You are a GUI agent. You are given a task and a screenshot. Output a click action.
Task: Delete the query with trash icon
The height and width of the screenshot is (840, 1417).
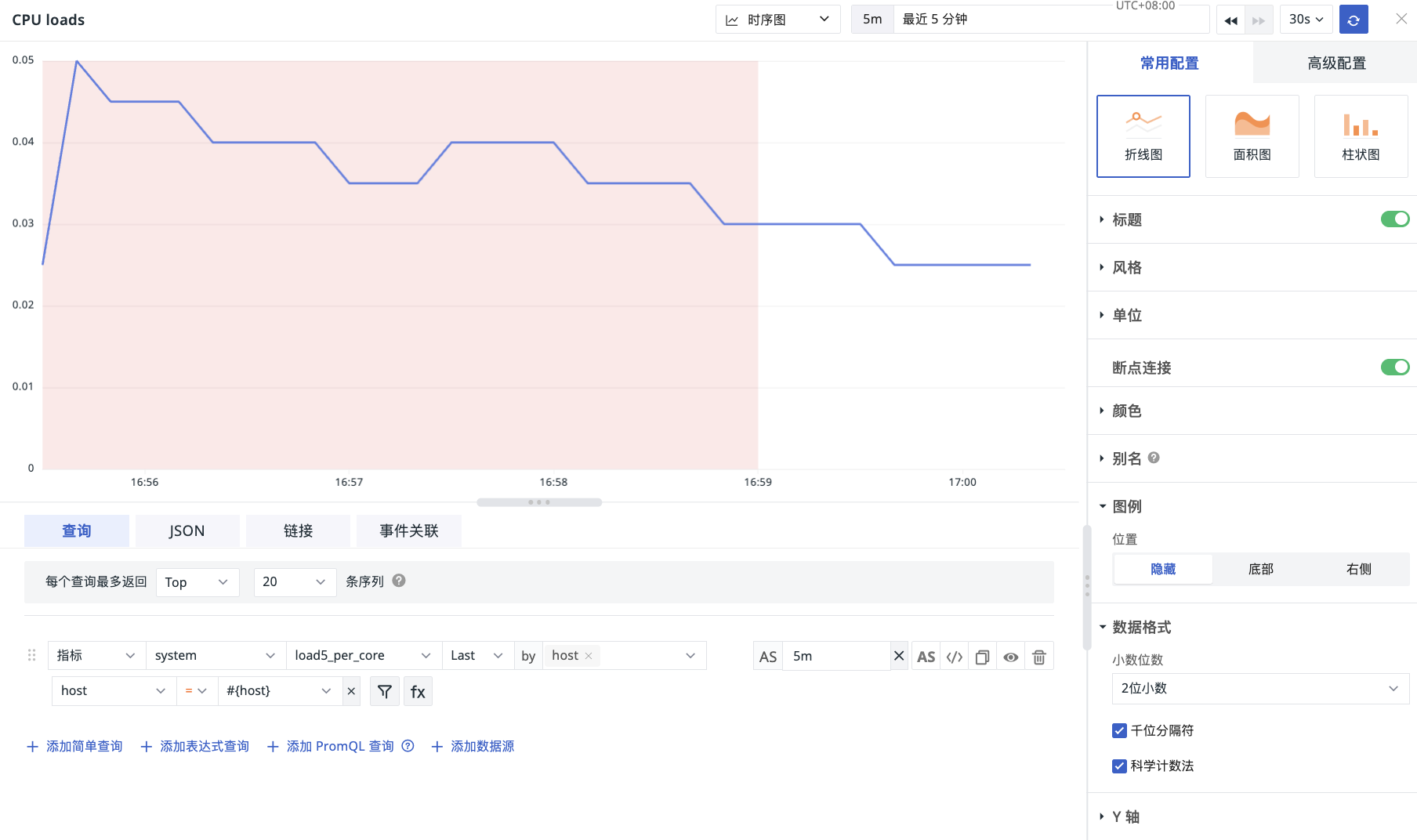(x=1038, y=657)
